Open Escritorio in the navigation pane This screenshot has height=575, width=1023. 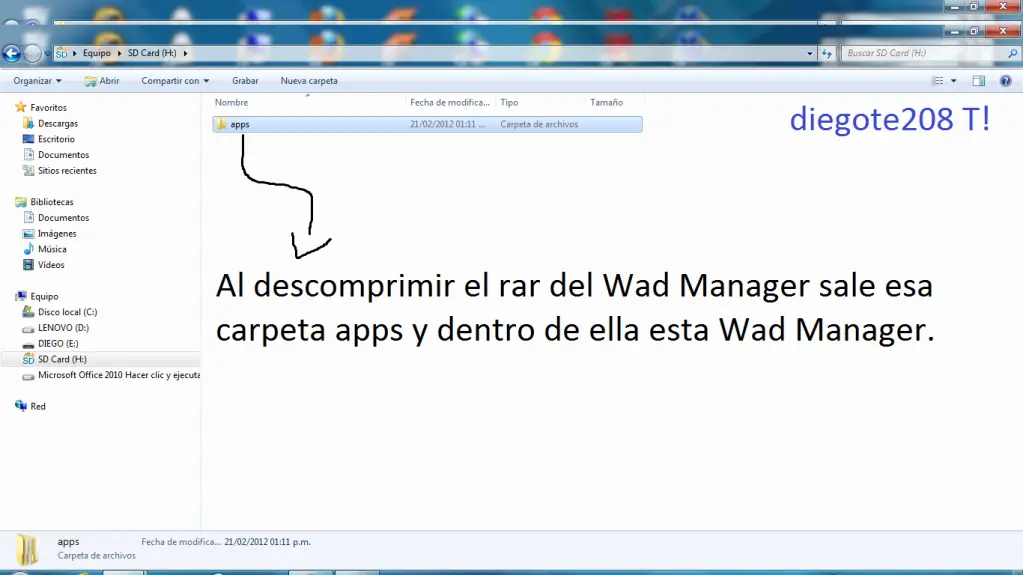[x=56, y=139]
